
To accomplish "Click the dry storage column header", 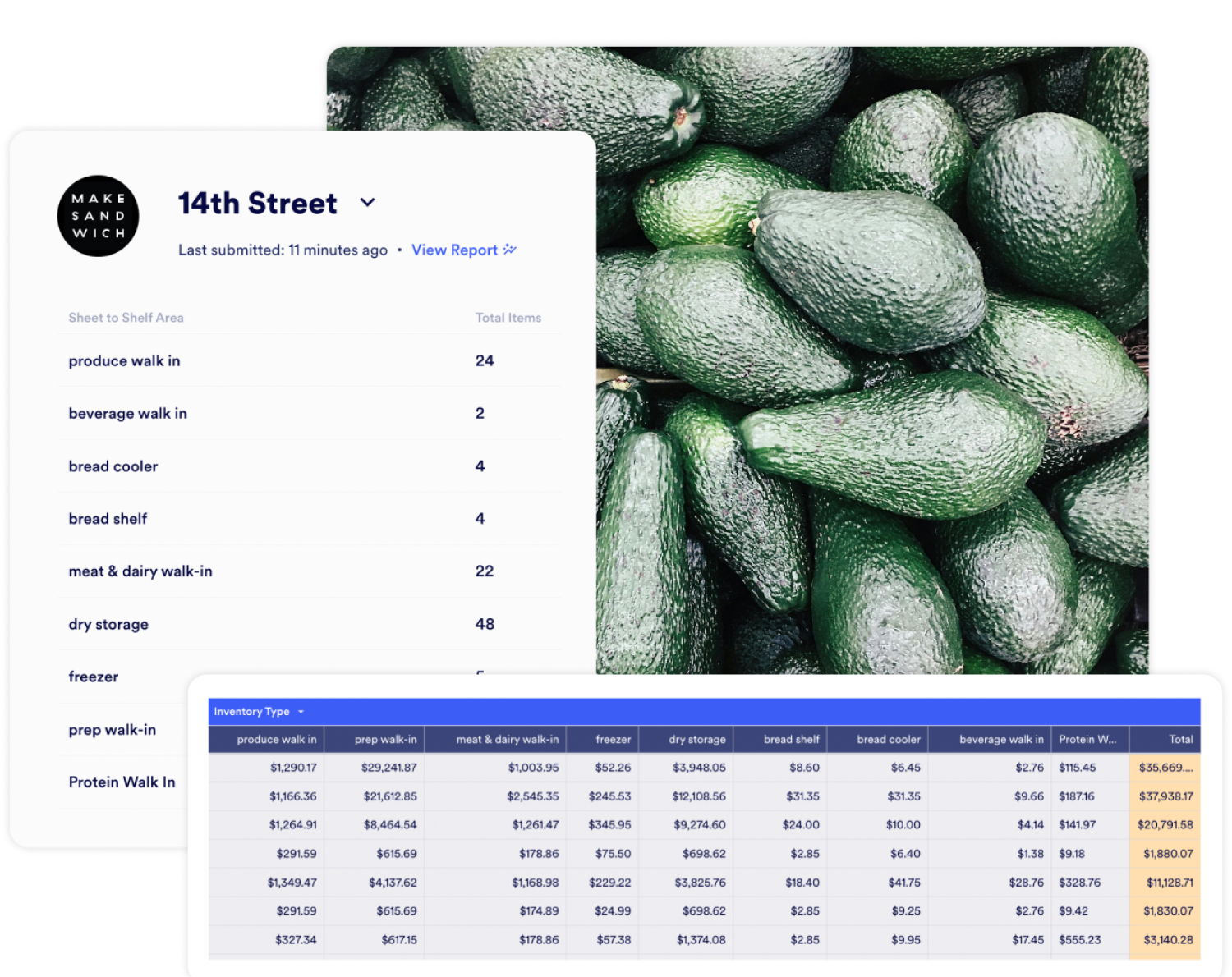I will tap(696, 740).
